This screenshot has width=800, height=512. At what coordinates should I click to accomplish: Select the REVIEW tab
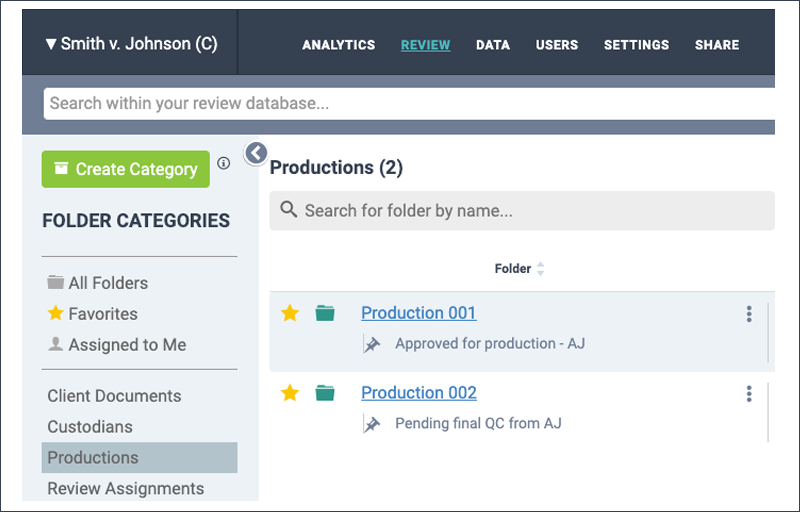(x=426, y=45)
